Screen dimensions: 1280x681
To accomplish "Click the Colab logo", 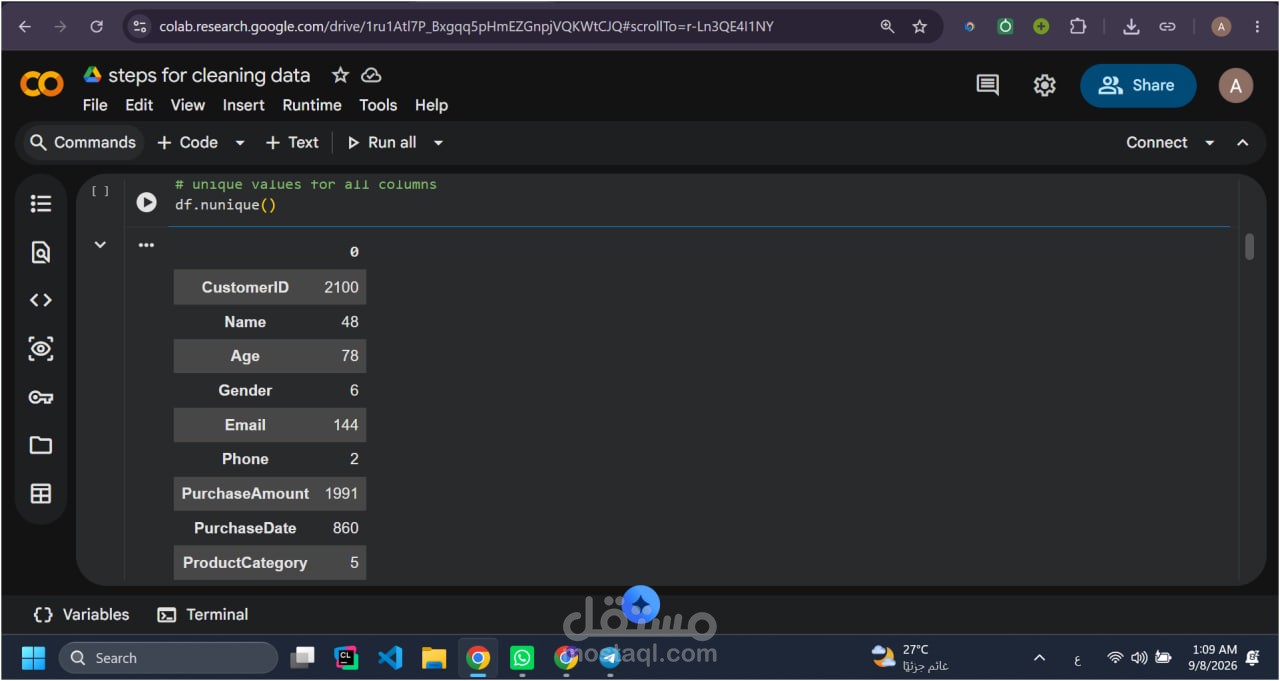I will 42,85.
